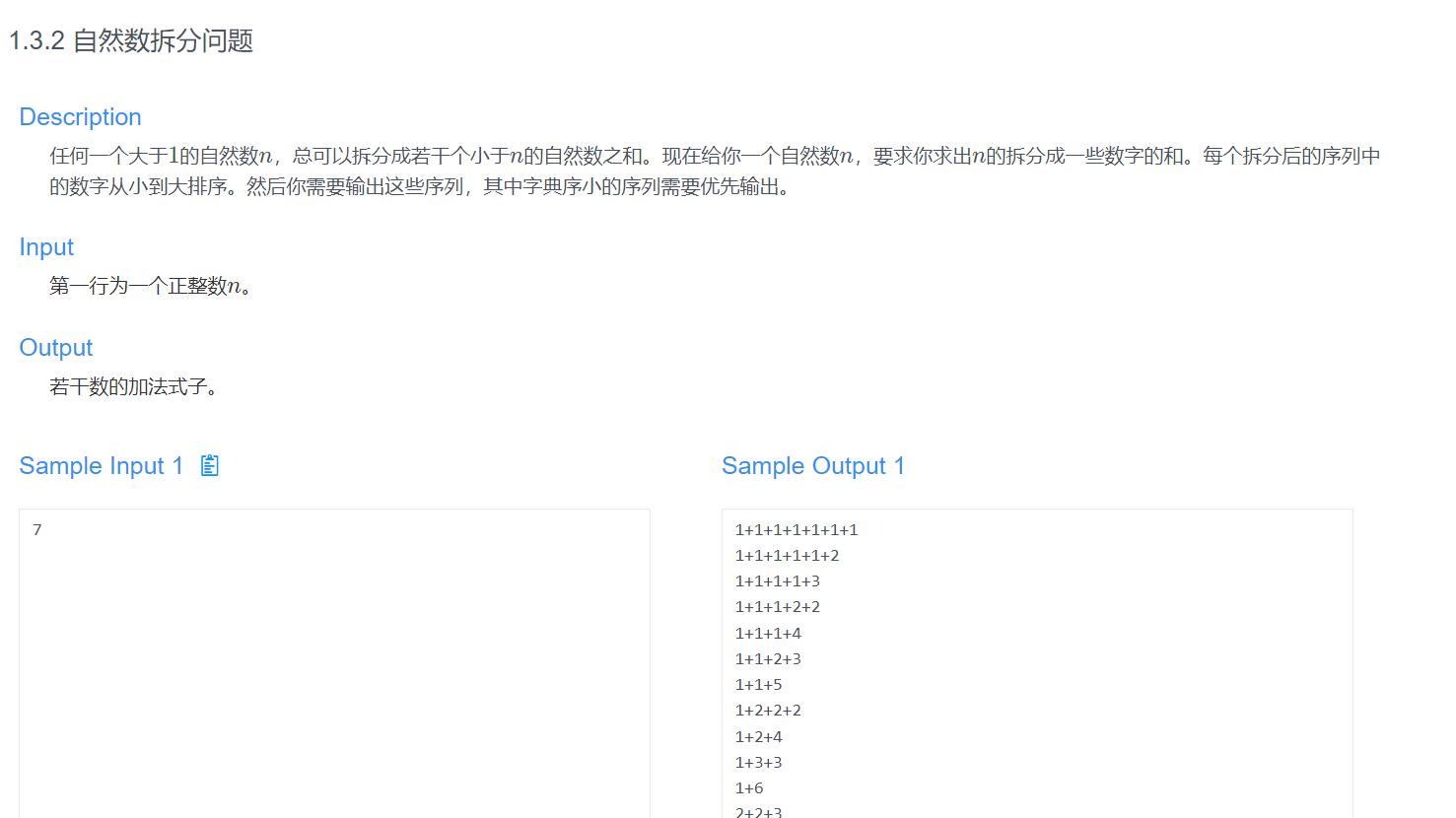Click the title 1.3.2 自然数拆分问题
Screen dimensions: 1456x818
click(131, 40)
